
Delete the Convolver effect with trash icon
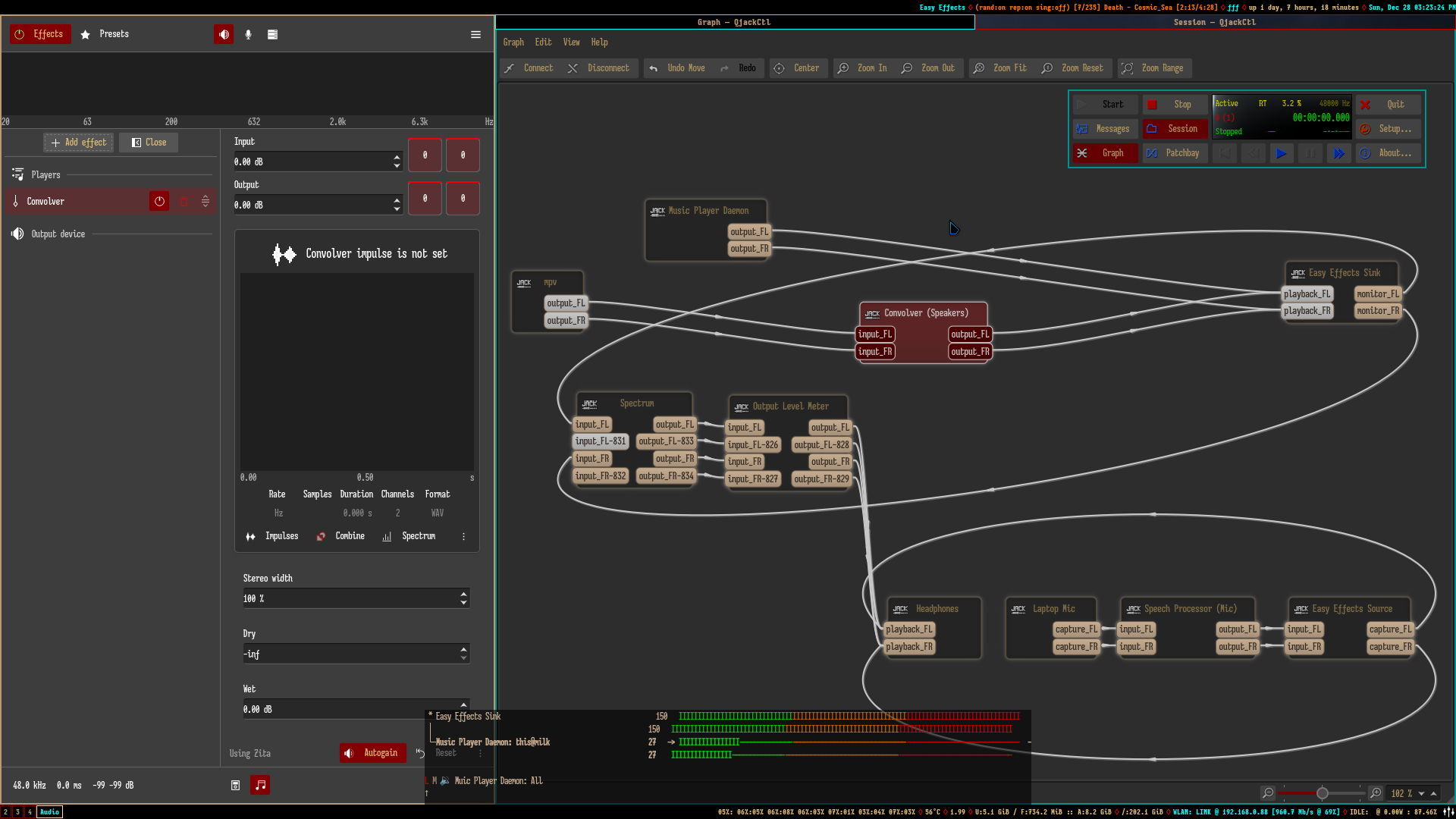(x=184, y=202)
